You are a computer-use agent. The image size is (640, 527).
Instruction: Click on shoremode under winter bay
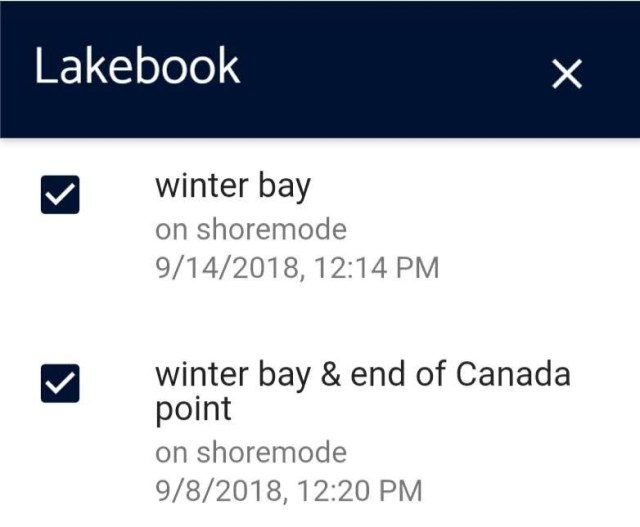click(x=251, y=229)
